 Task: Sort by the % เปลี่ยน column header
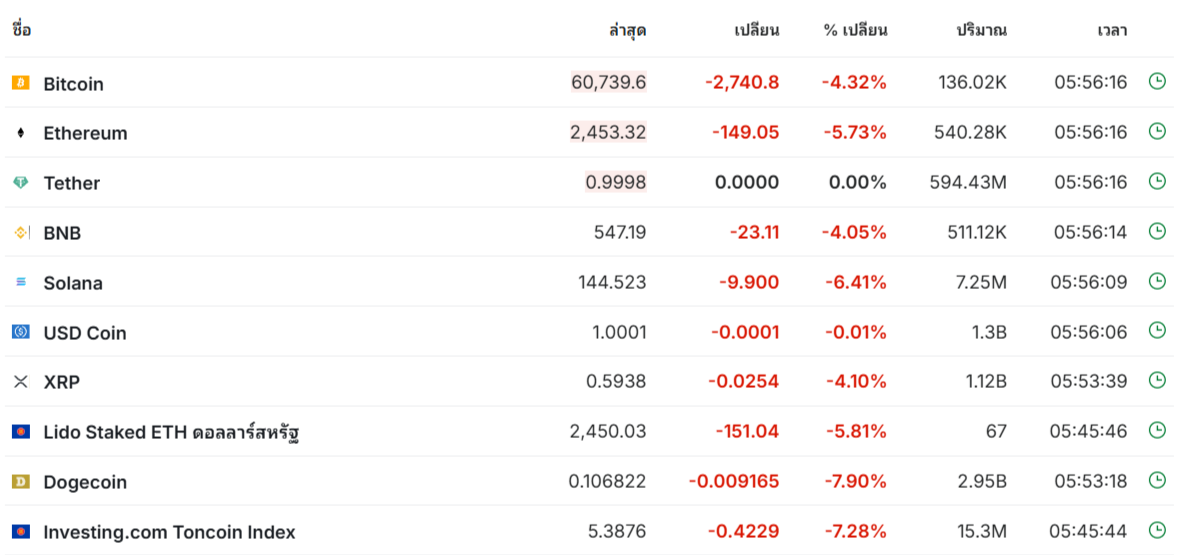[x=856, y=31]
